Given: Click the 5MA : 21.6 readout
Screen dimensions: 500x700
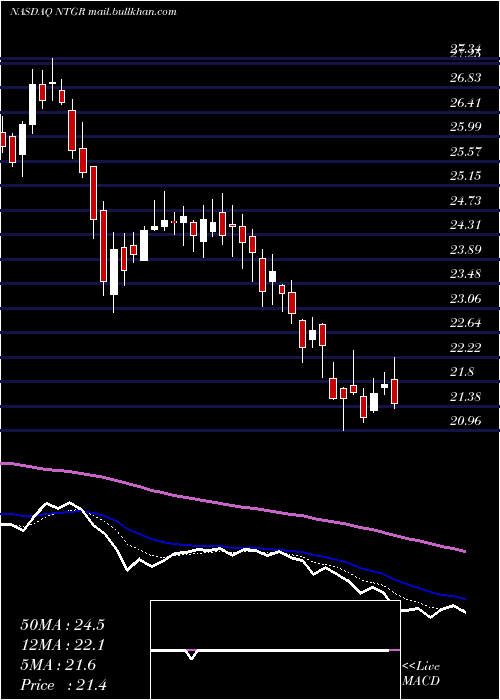Looking at the screenshot, I should click(58, 665).
